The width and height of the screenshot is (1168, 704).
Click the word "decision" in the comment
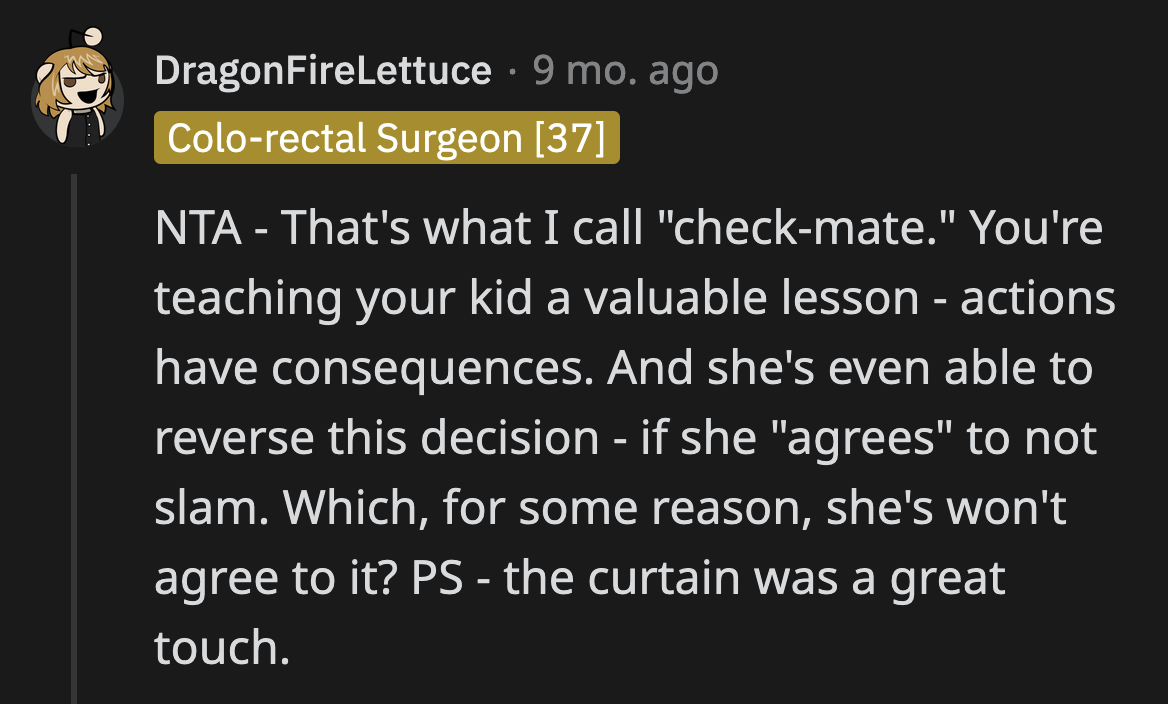tap(509, 439)
